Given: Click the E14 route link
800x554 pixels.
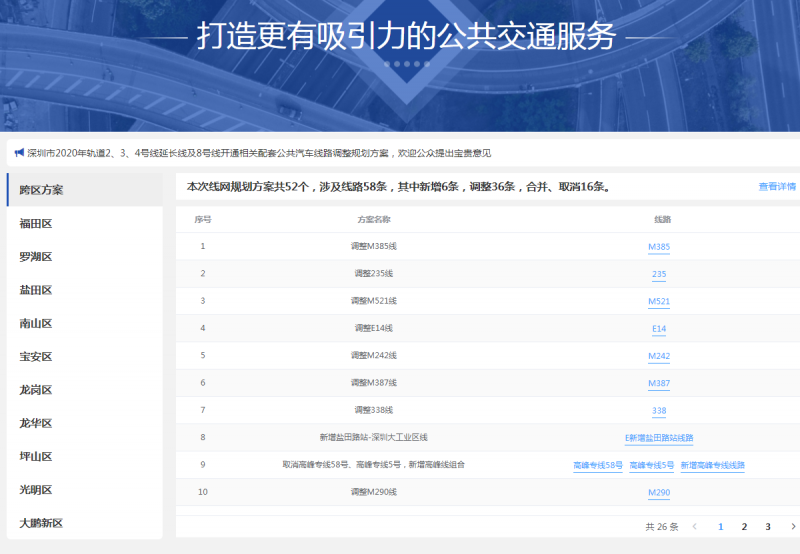Looking at the screenshot, I should (x=659, y=329).
